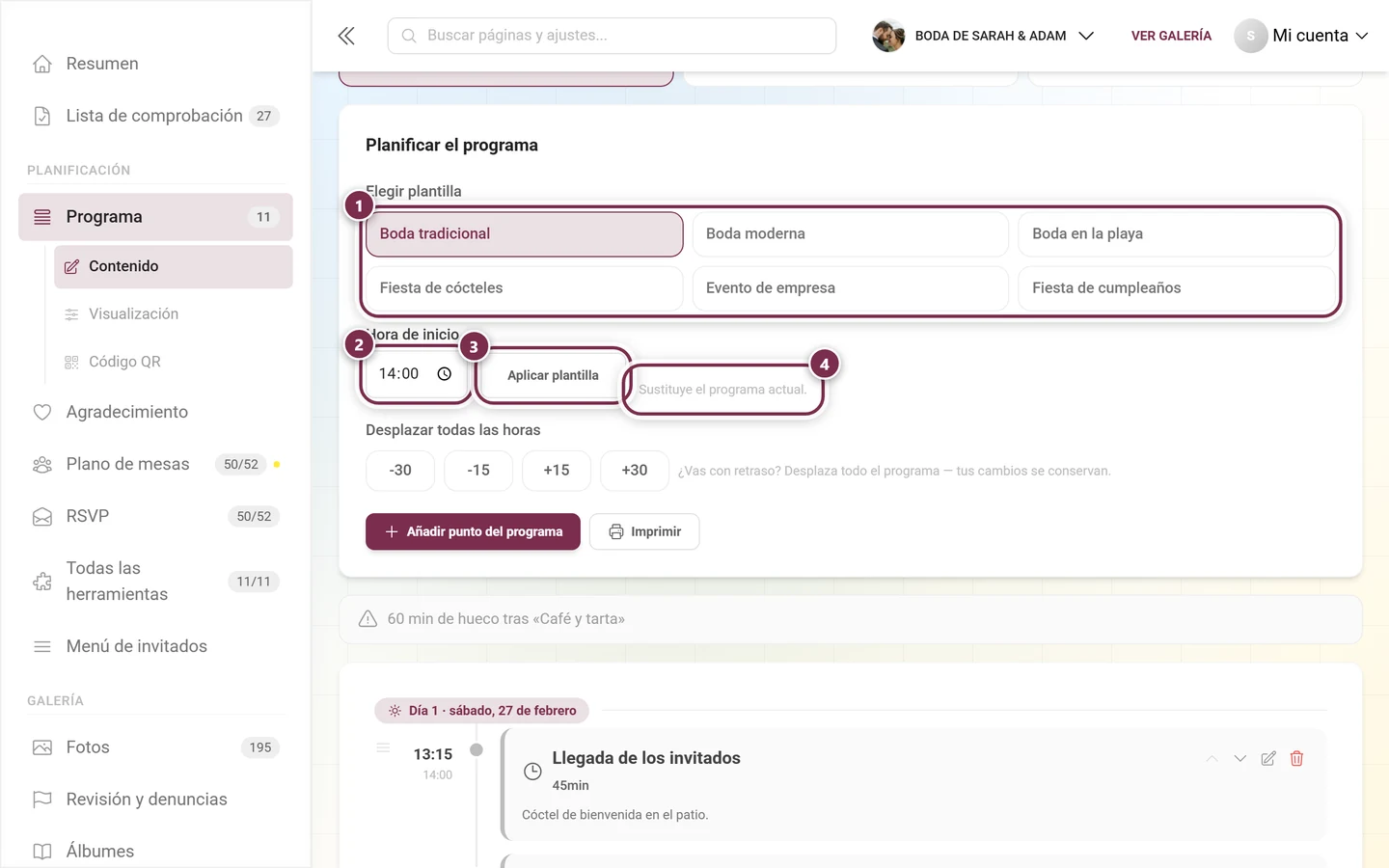Collapse the sidebar with double-chevron icon

(346, 36)
